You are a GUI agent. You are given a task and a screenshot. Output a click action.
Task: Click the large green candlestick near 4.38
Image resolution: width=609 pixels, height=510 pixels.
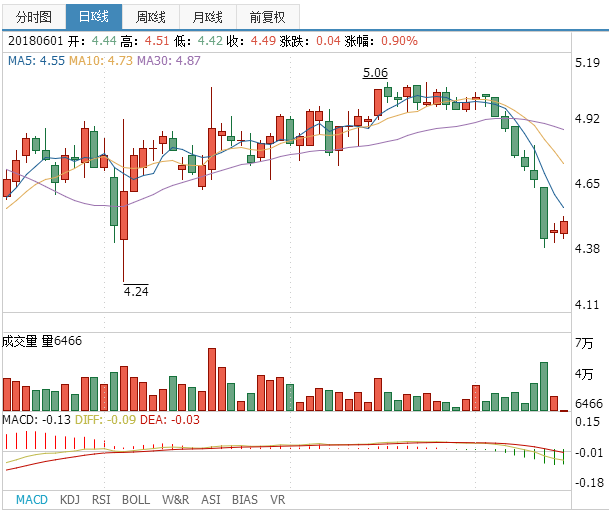(x=544, y=213)
